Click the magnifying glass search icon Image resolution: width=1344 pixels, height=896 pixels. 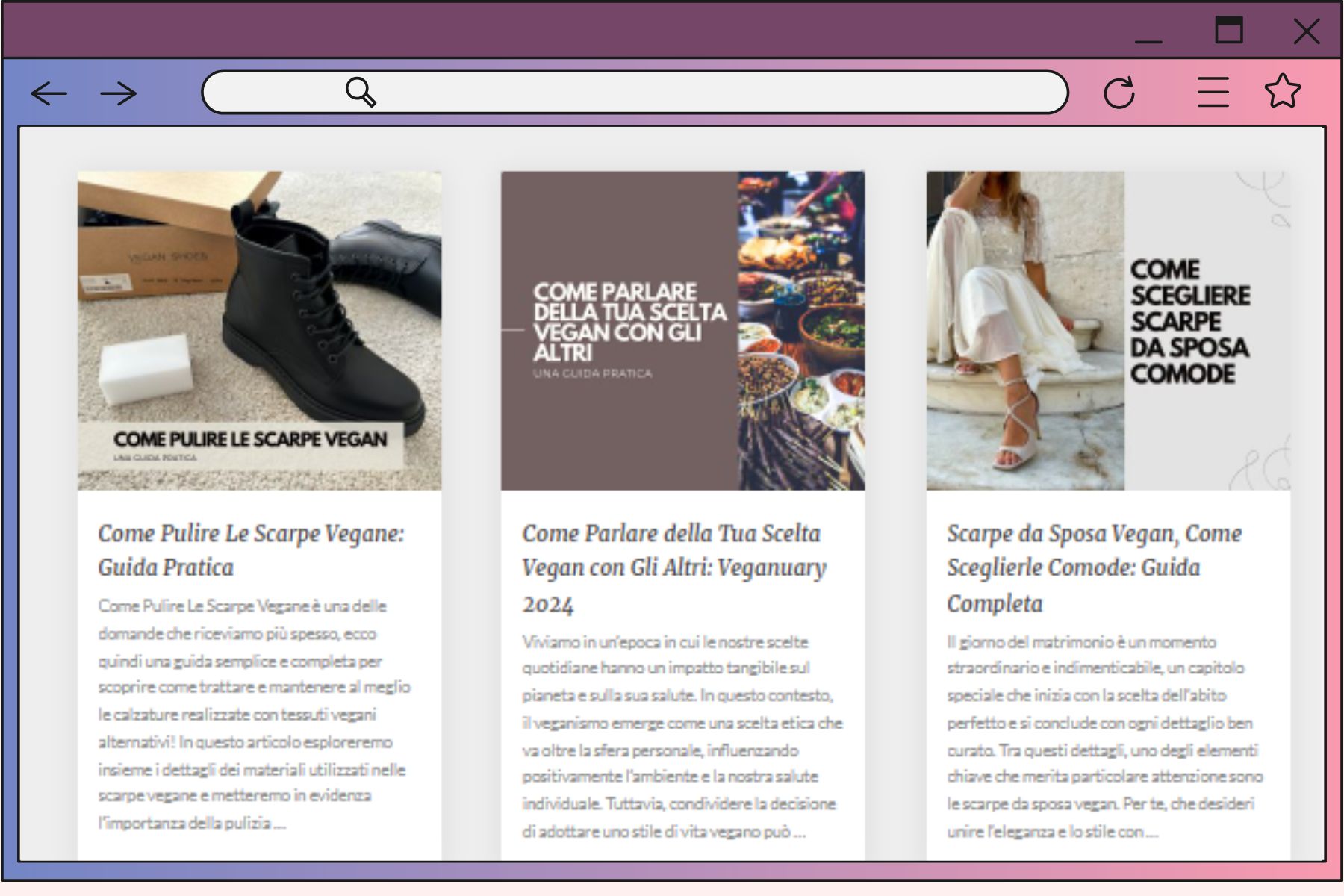(361, 92)
